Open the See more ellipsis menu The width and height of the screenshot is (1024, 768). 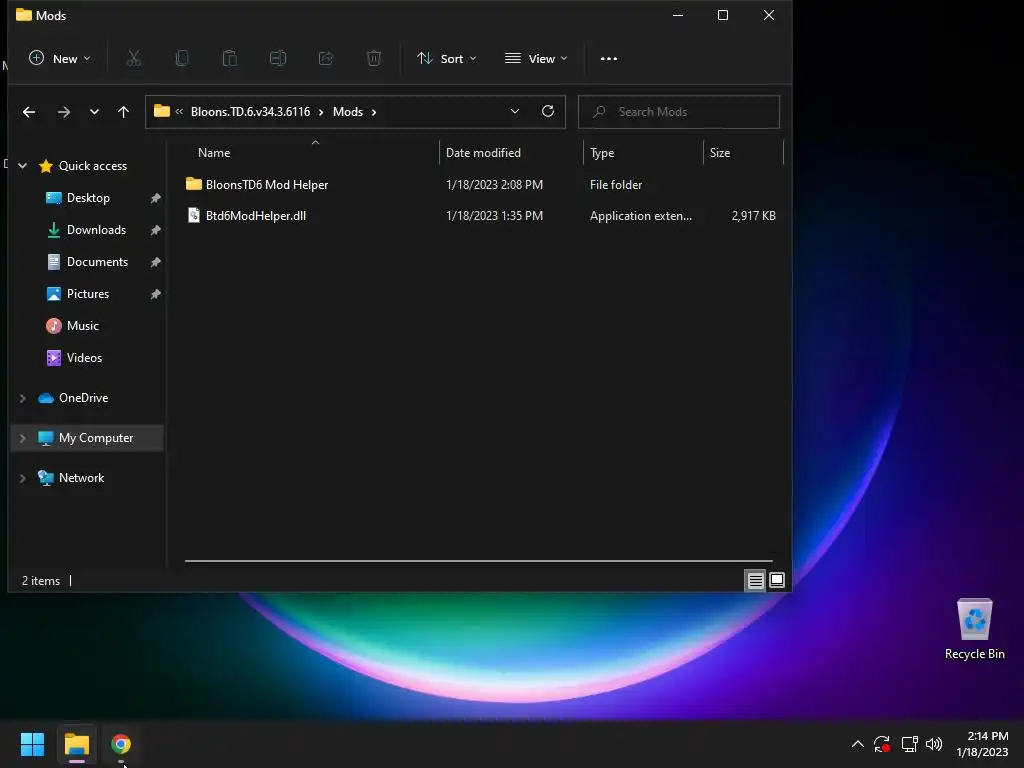tap(609, 59)
